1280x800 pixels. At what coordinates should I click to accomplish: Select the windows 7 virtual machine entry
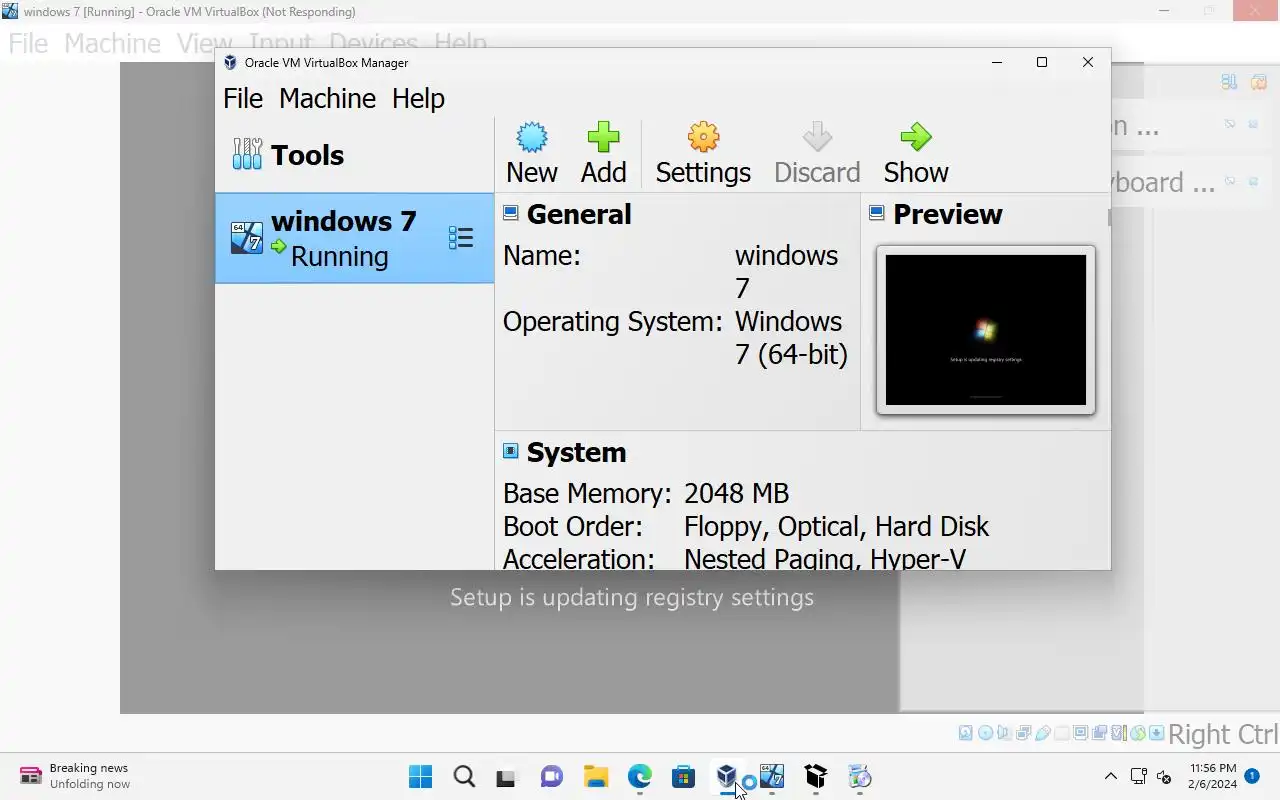(x=354, y=238)
